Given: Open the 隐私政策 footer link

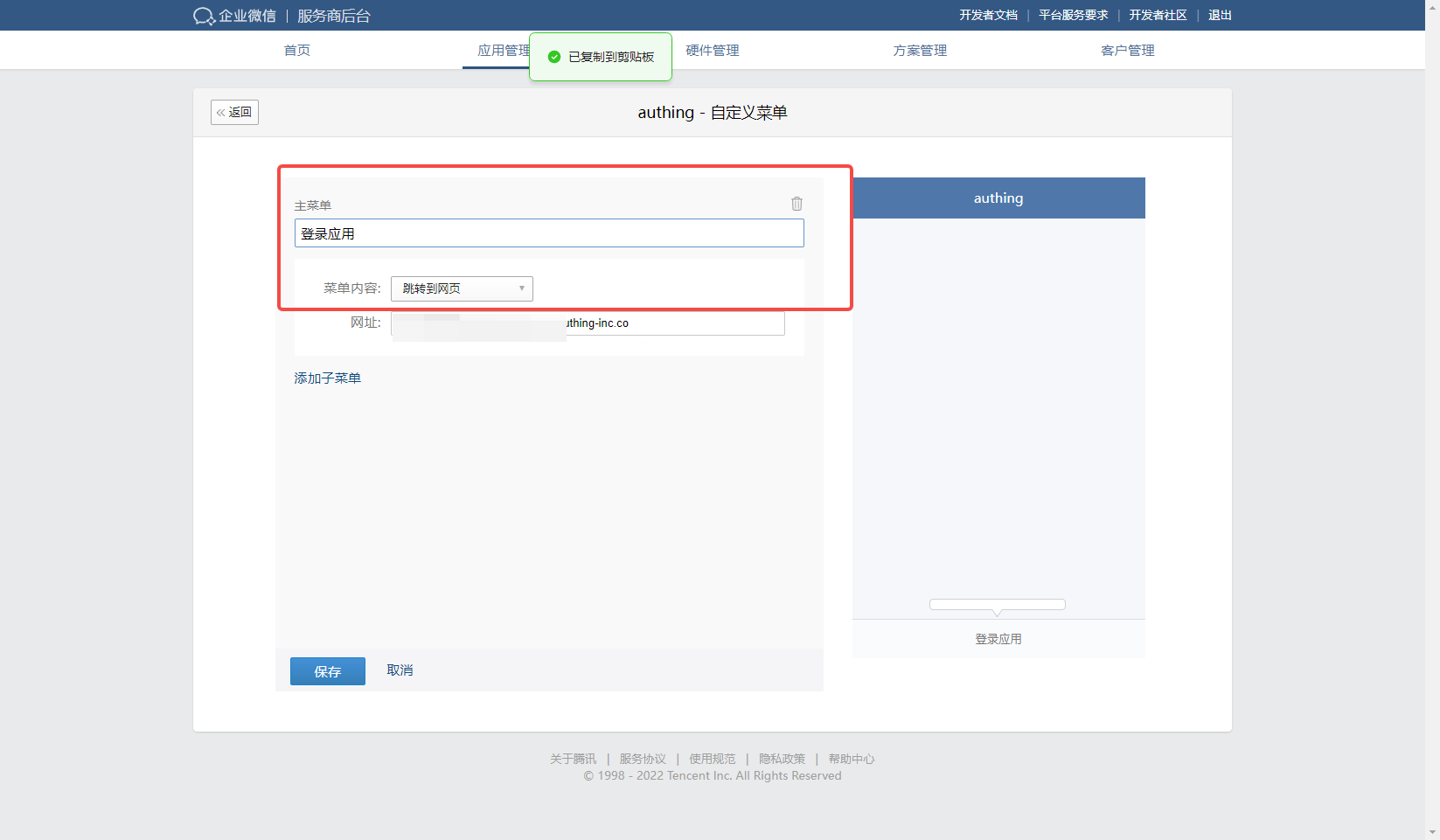Looking at the screenshot, I should coord(782,759).
